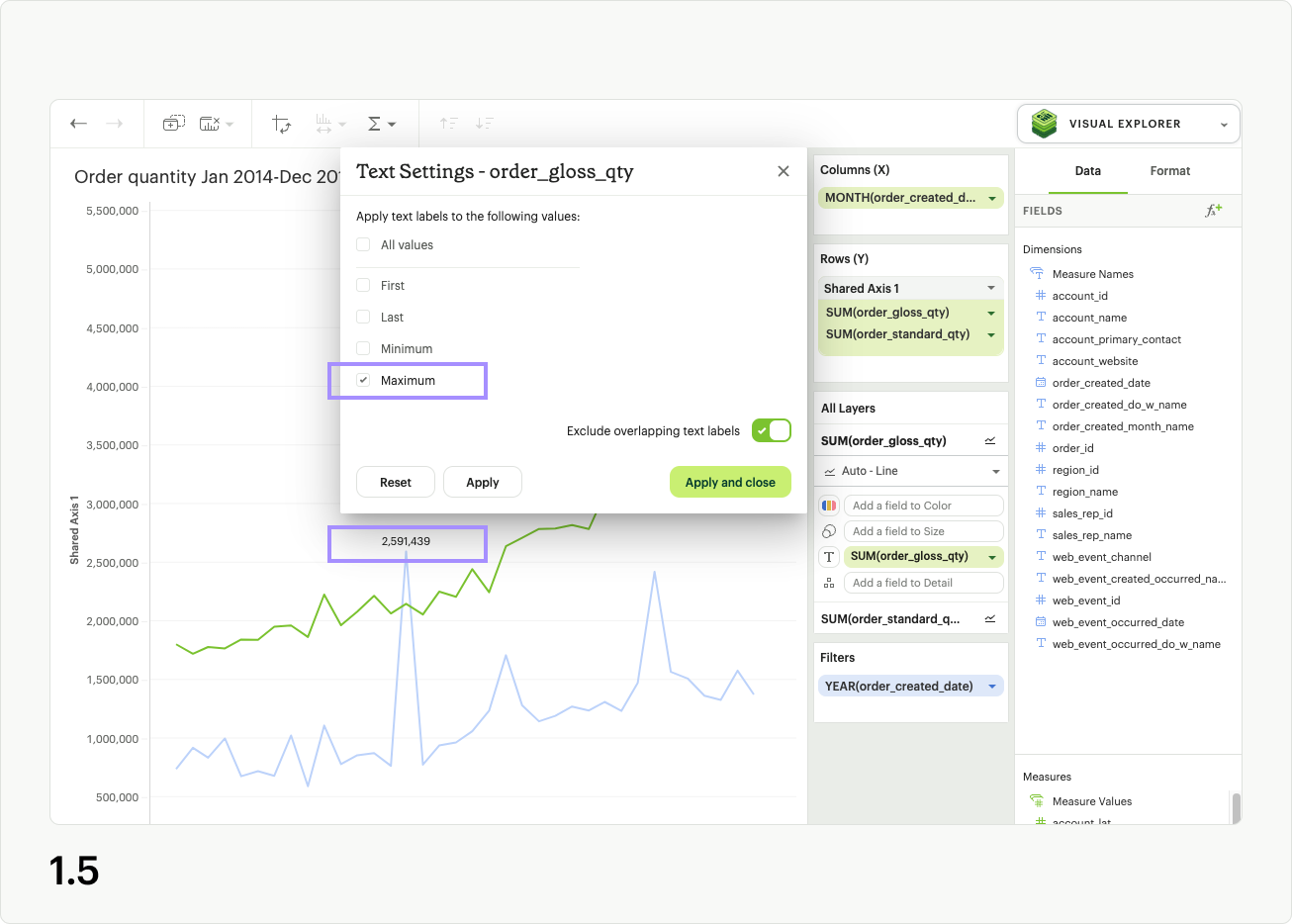Select the order_created_do_w_name field
This screenshot has height=924, width=1292.
click(1120, 405)
